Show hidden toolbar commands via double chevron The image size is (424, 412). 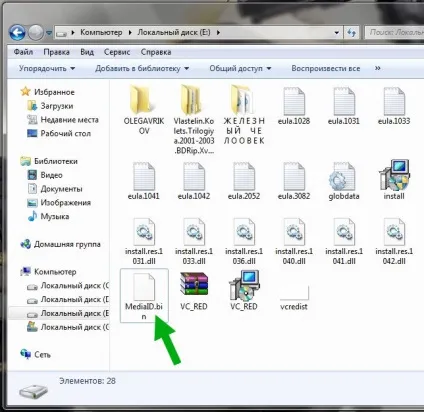378,68
